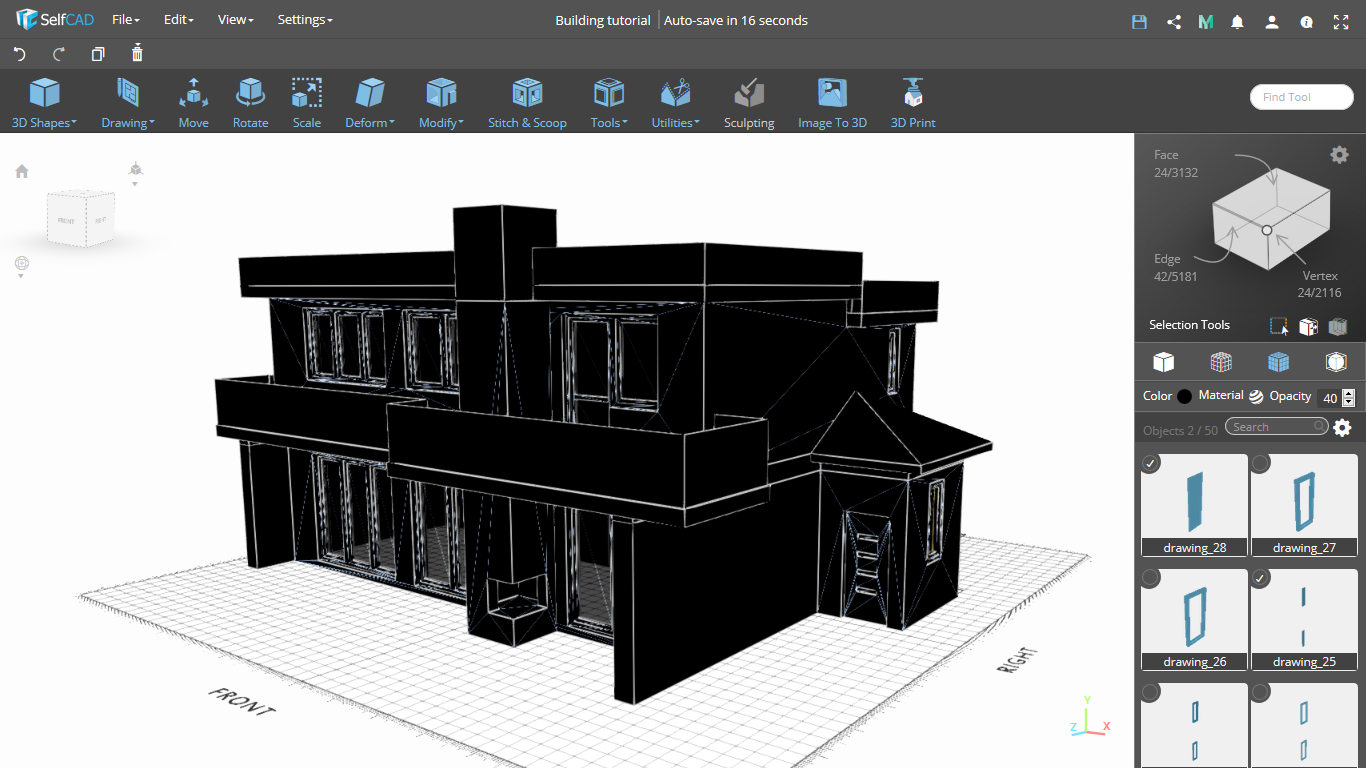This screenshot has height=768, width=1366.
Task: Open the camera perspective dropdown icon
Action: point(136,172)
